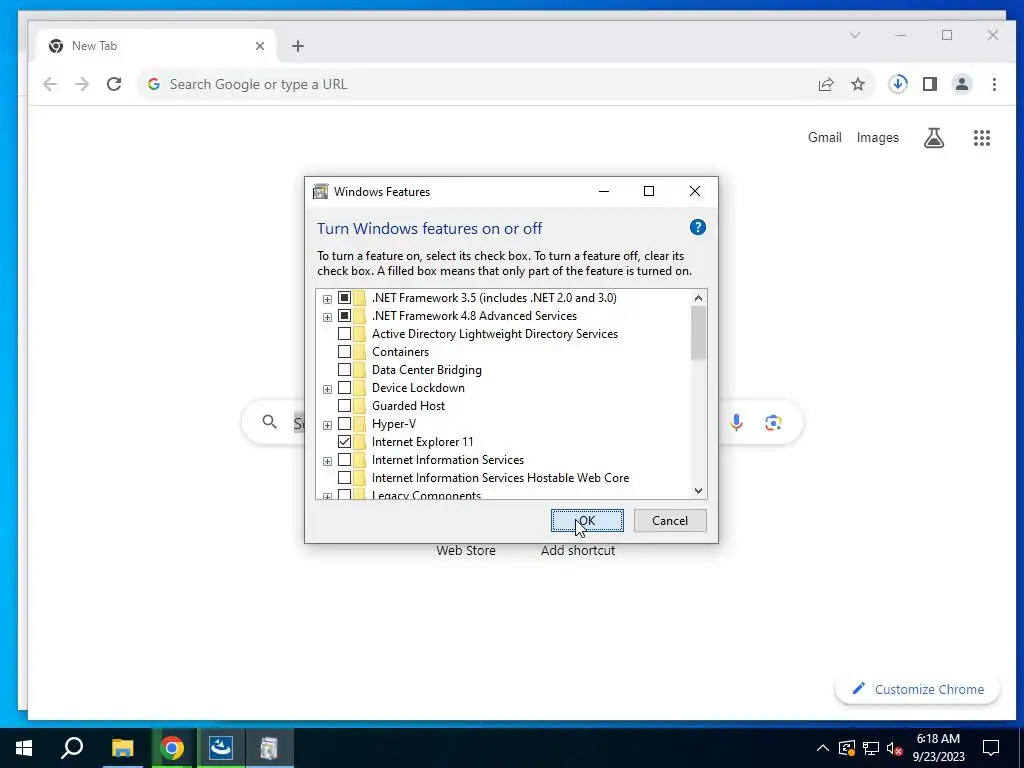Open the Google apps grid
The width and height of the screenshot is (1024, 768).
point(982,138)
